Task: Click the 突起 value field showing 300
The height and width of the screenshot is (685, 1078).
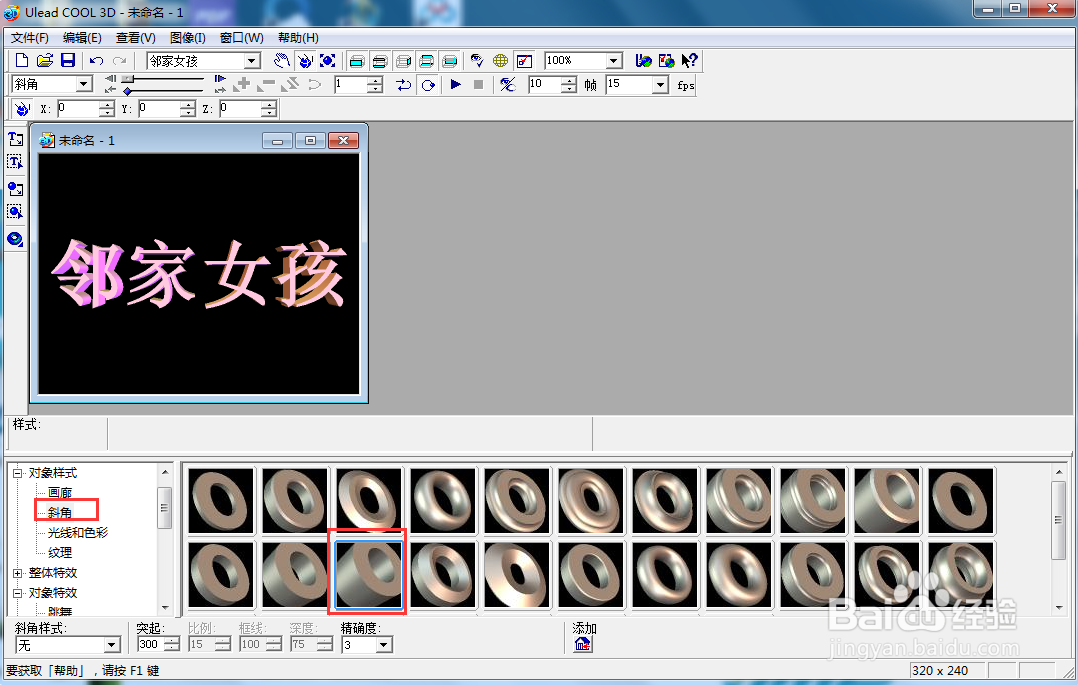Action: (x=151, y=644)
